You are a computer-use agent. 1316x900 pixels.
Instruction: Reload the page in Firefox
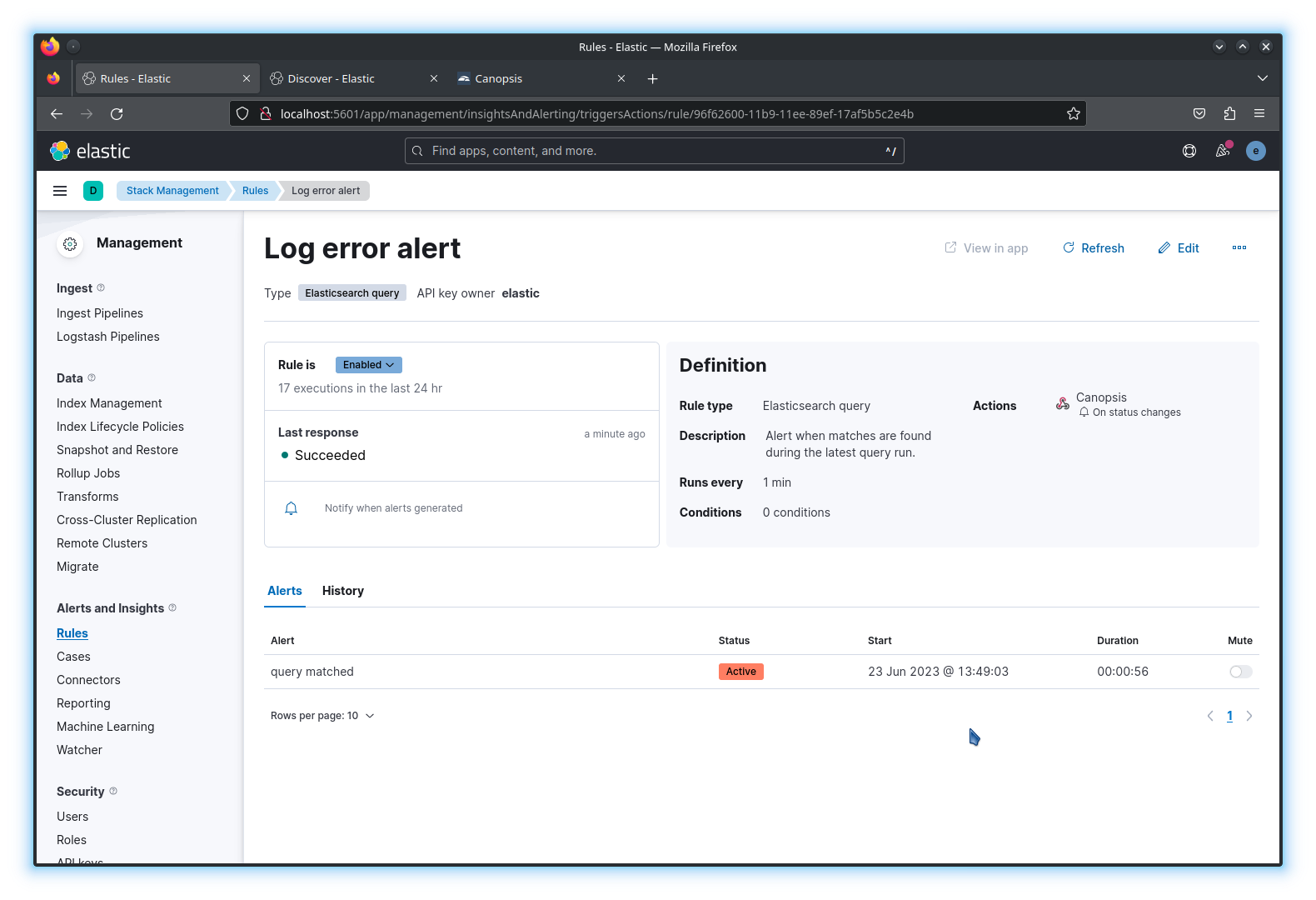click(117, 114)
